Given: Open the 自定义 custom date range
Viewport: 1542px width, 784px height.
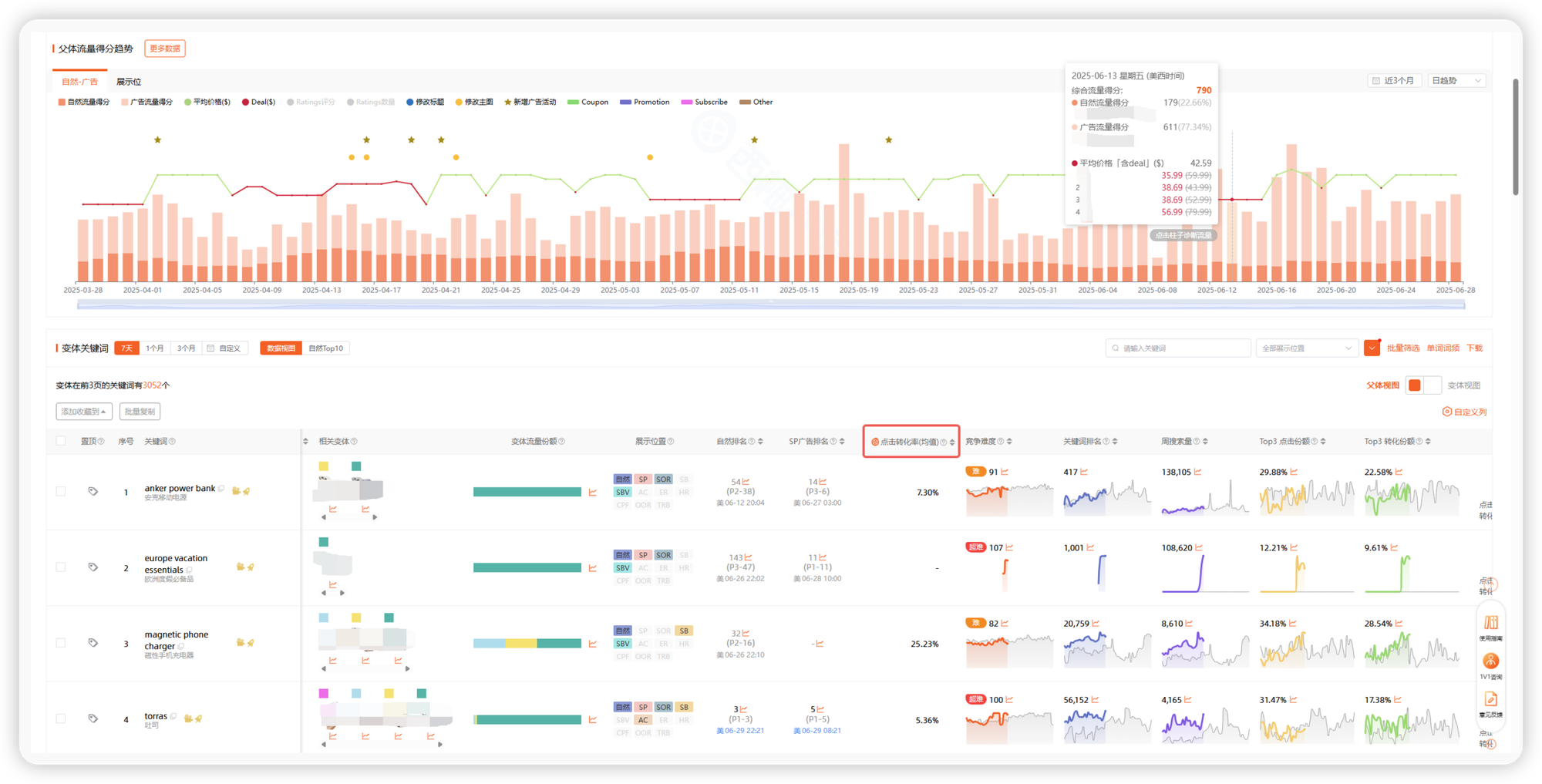Looking at the screenshot, I should coord(224,348).
